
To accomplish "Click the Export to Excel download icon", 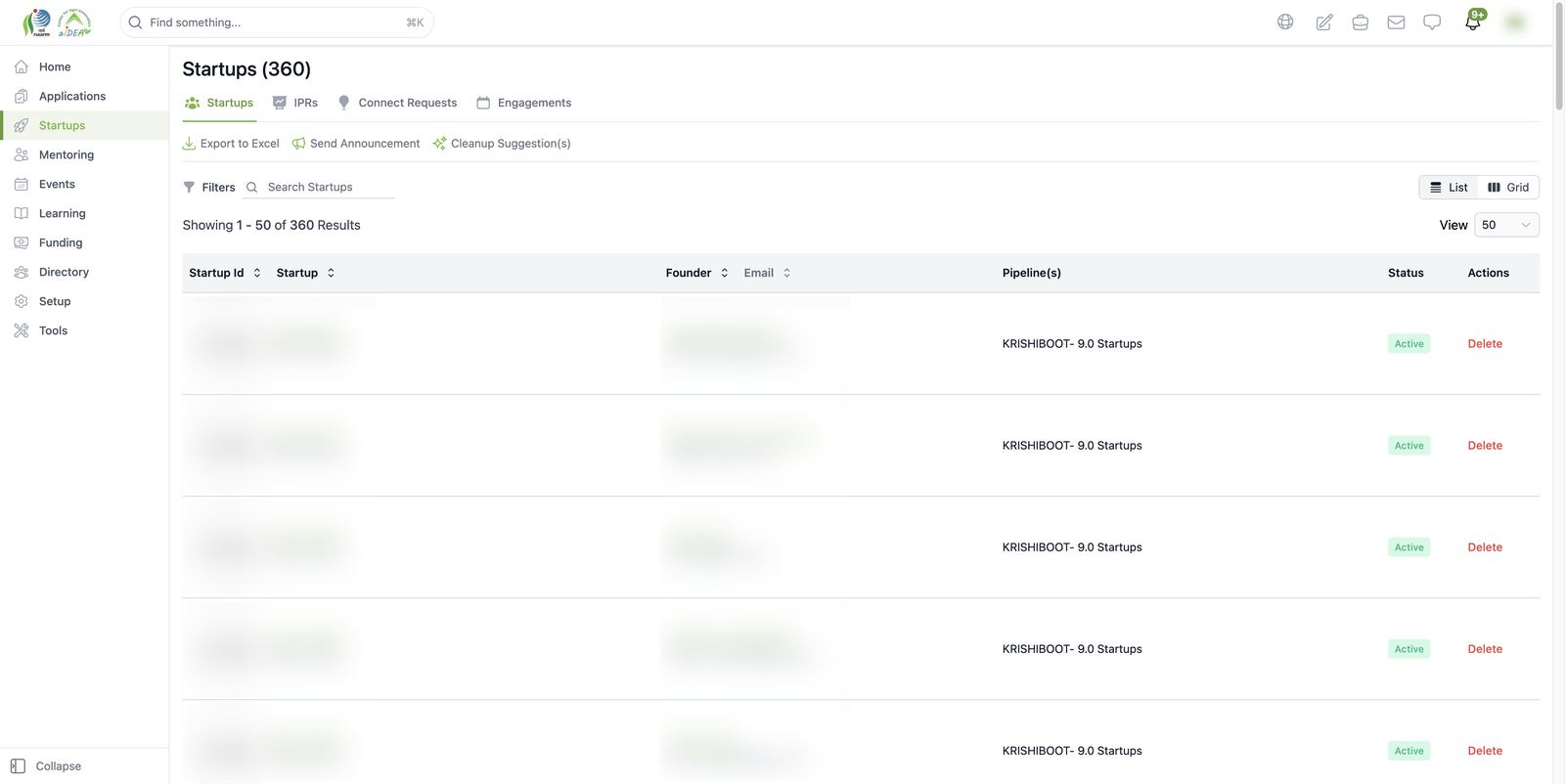I will pyautogui.click(x=189, y=144).
